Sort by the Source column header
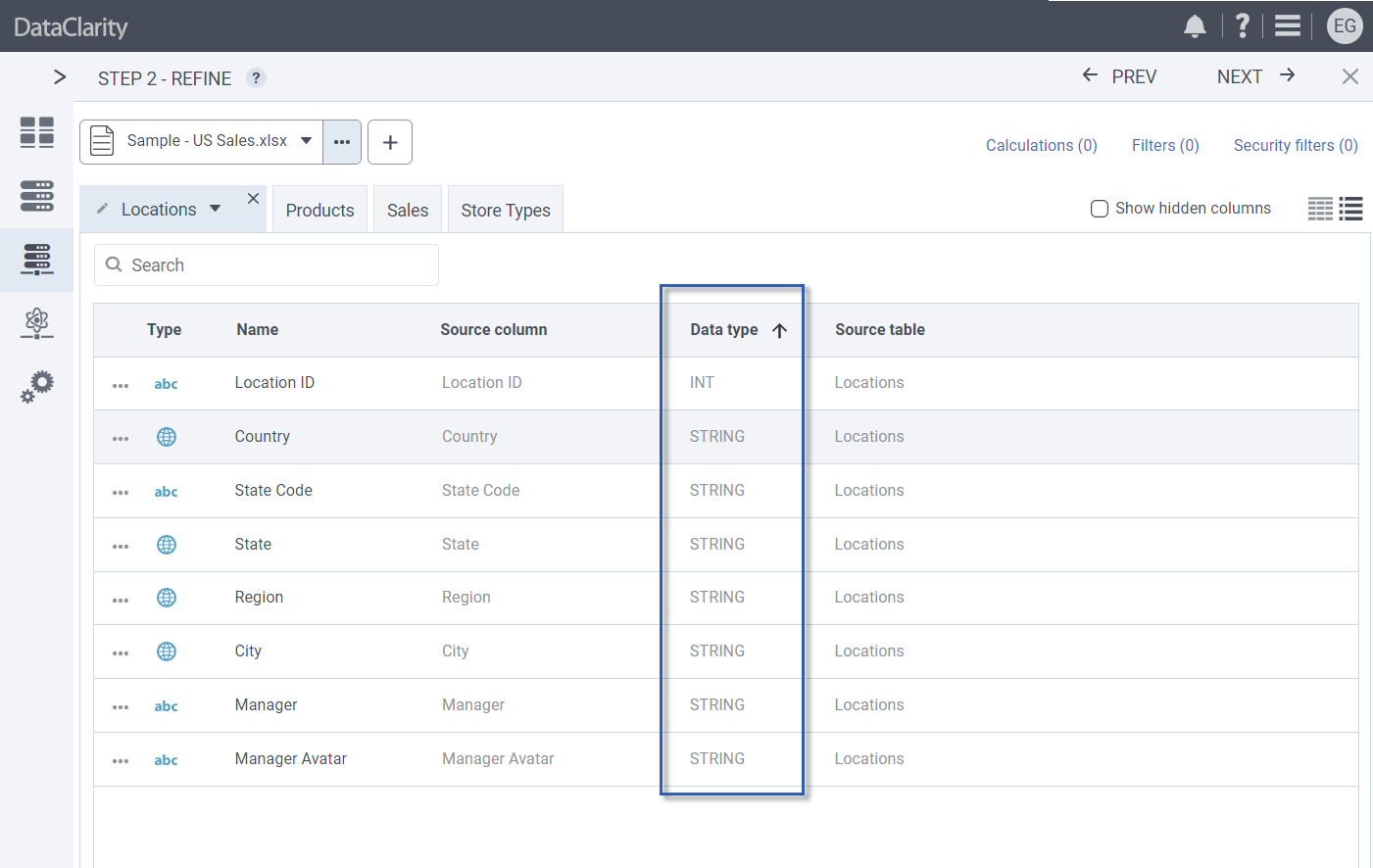Image resolution: width=1373 pixels, height=868 pixels. click(494, 330)
